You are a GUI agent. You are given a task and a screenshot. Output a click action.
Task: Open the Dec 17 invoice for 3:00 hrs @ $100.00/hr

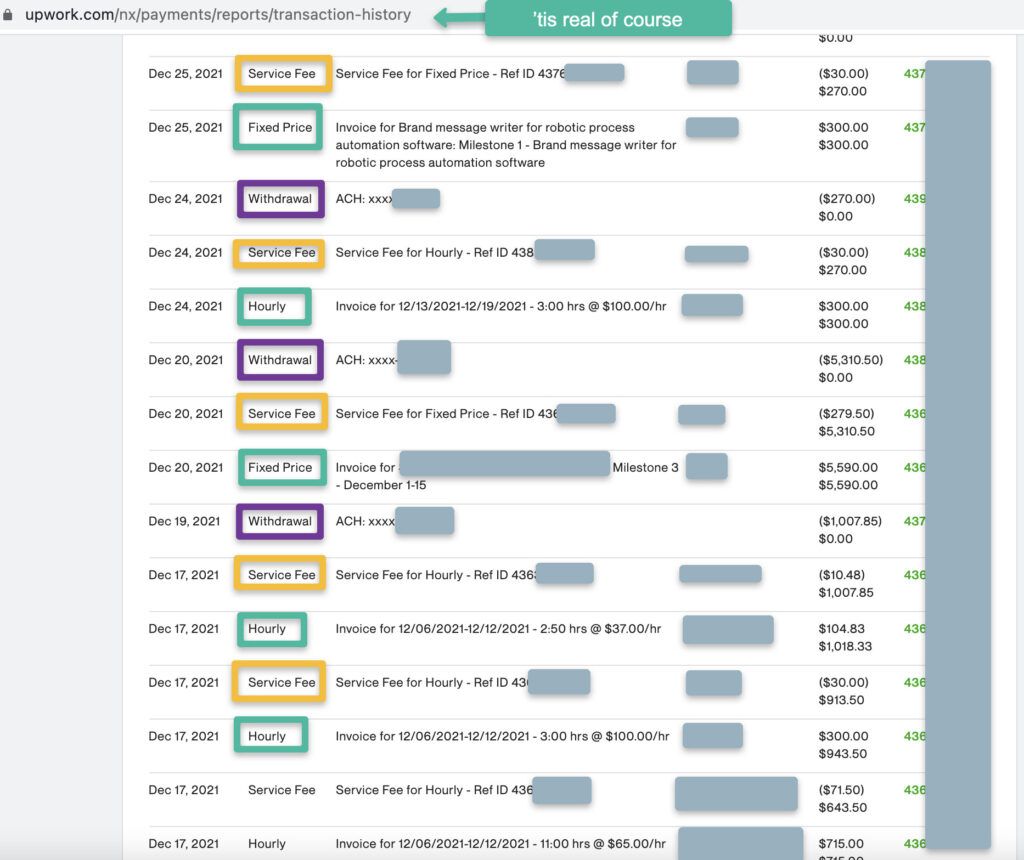[x=502, y=736]
